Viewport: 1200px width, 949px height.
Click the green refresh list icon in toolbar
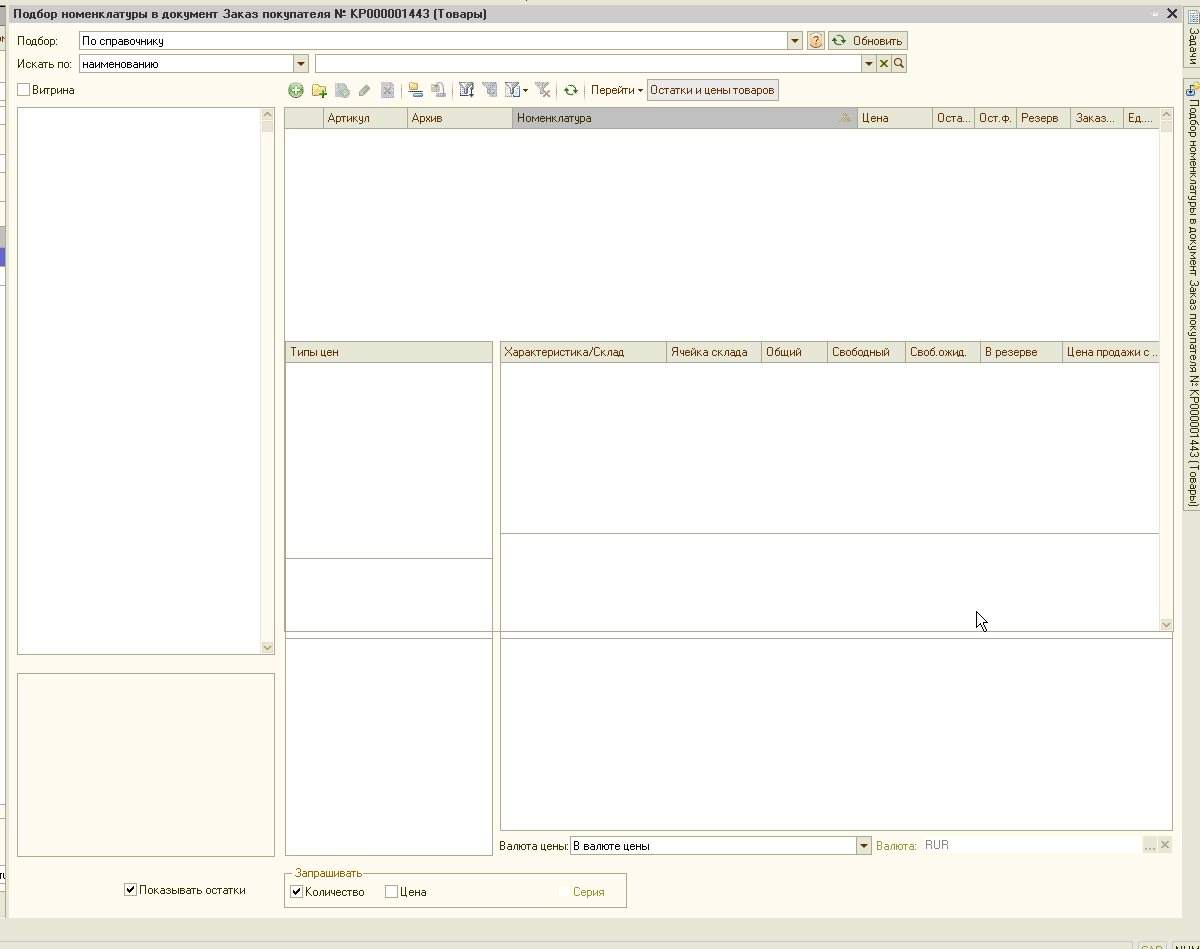click(570, 90)
